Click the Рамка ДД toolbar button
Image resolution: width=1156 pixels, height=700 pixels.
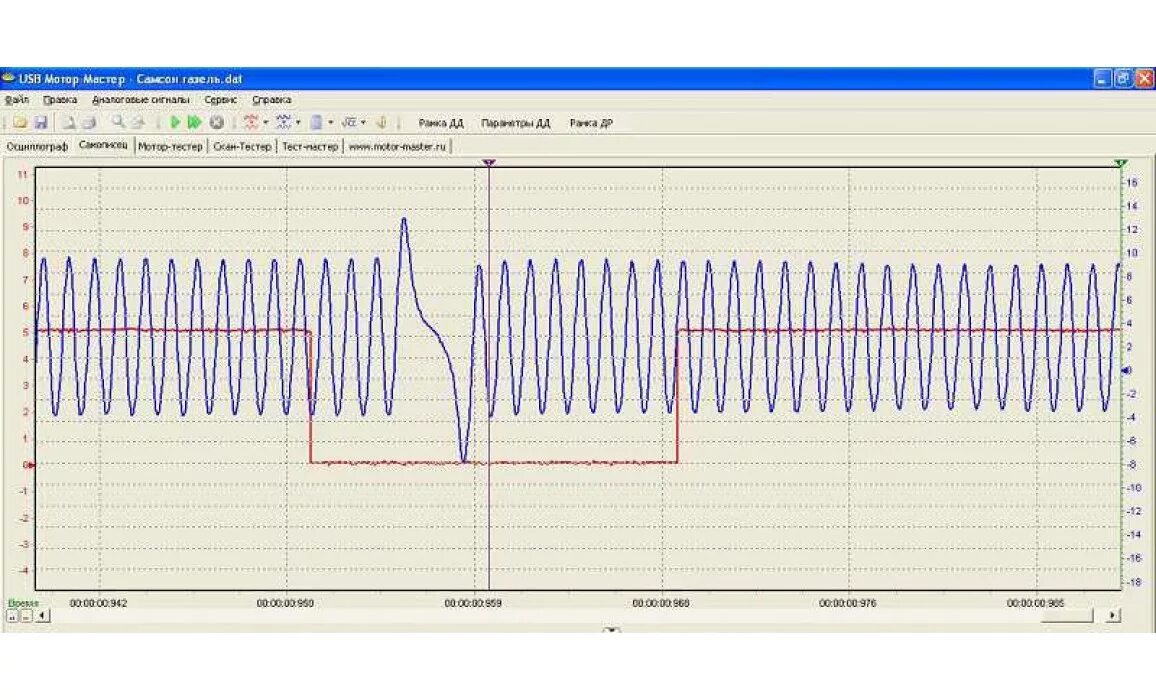click(x=441, y=123)
